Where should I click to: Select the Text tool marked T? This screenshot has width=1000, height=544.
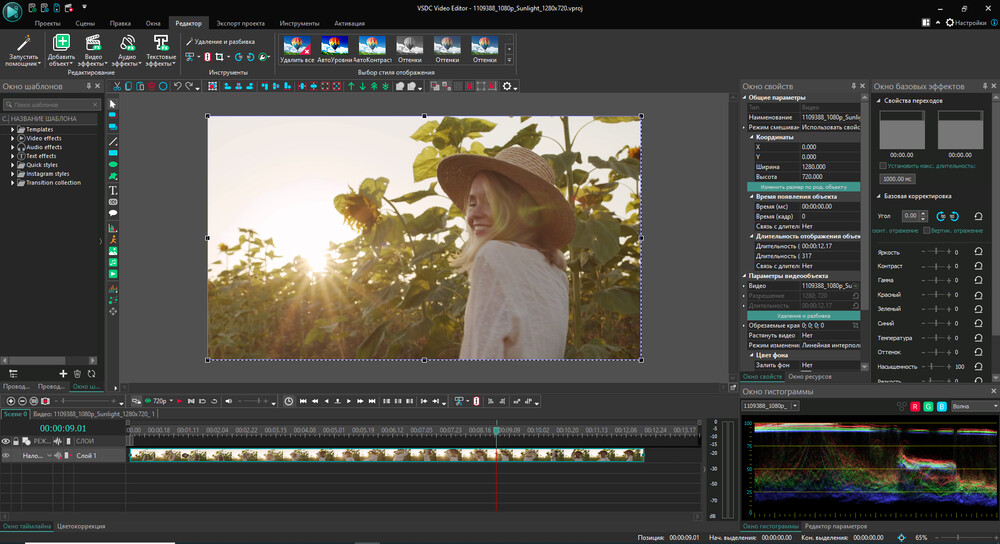click(x=113, y=190)
